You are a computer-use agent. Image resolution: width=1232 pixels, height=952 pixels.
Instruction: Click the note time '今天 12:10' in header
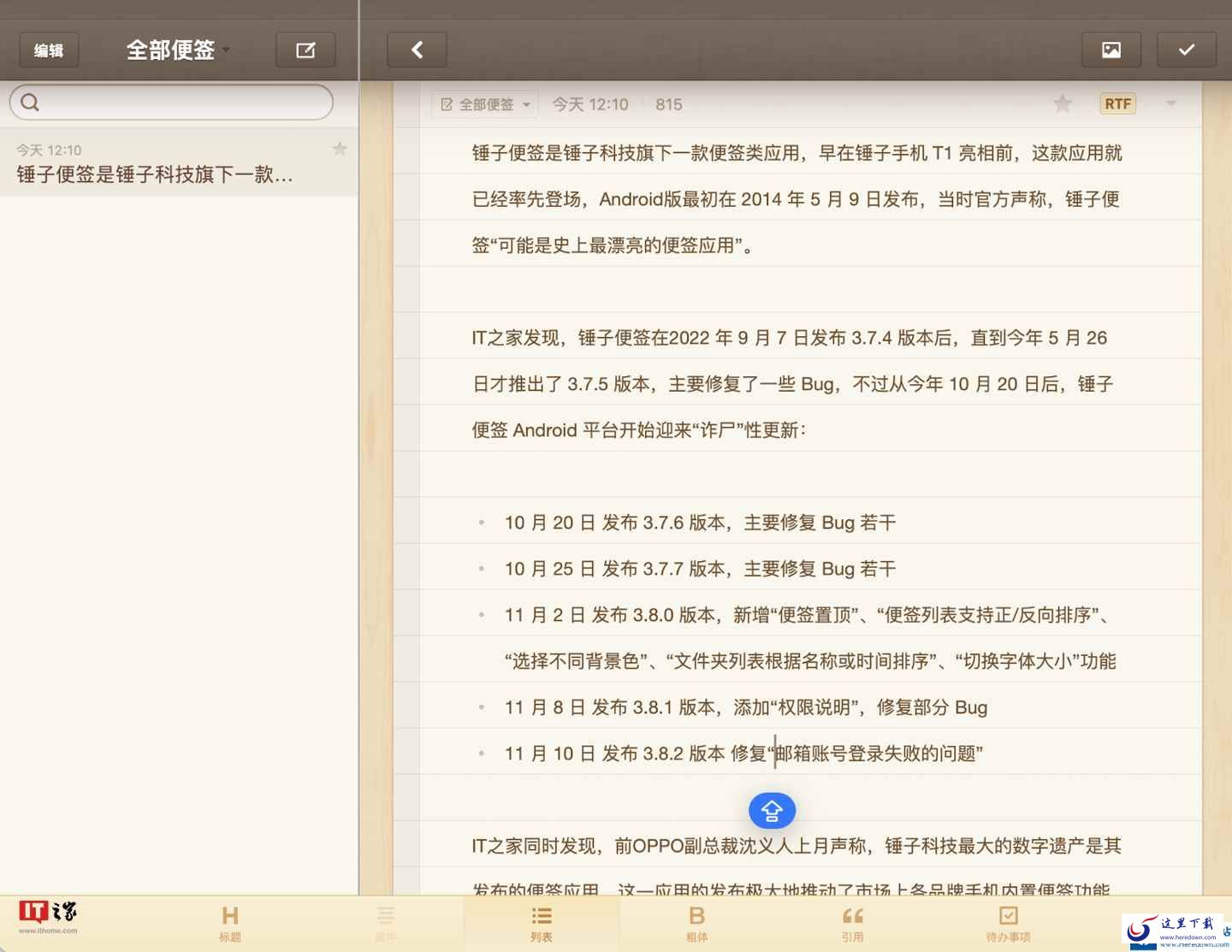tap(590, 104)
